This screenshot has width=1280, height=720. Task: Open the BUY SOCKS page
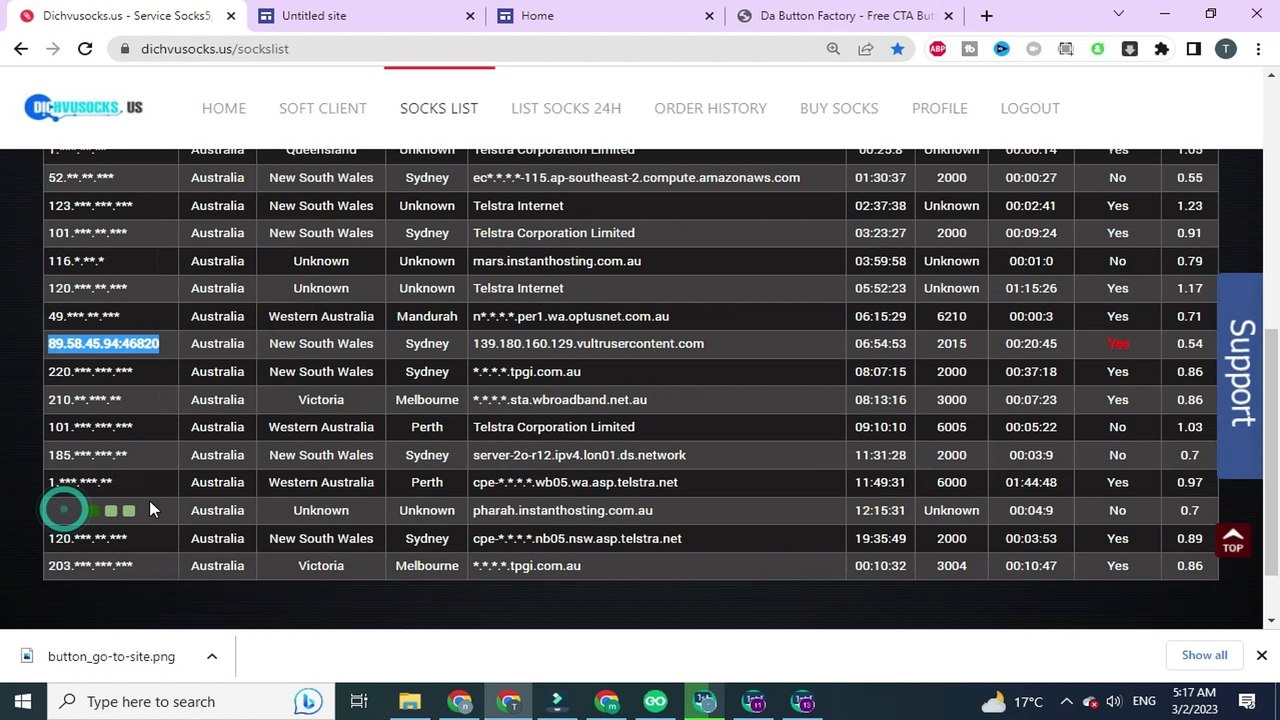[839, 108]
